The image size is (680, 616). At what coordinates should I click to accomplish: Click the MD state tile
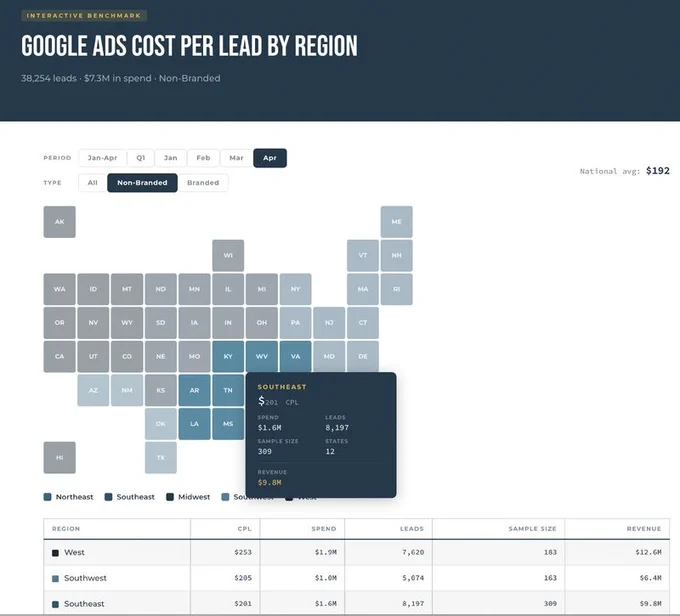329,357
